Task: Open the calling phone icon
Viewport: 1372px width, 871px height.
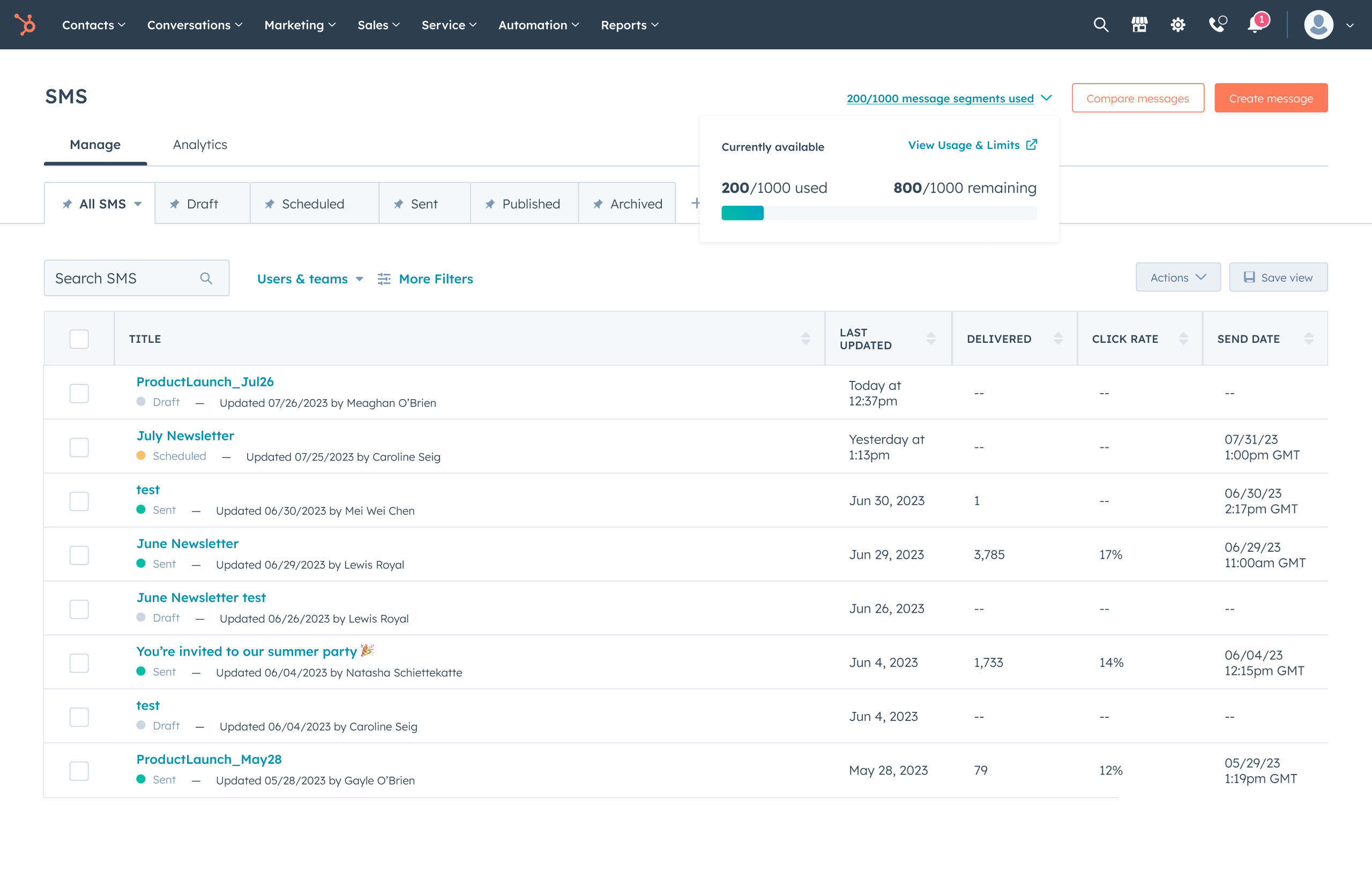Action: pyautogui.click(x=1217, y=25)
